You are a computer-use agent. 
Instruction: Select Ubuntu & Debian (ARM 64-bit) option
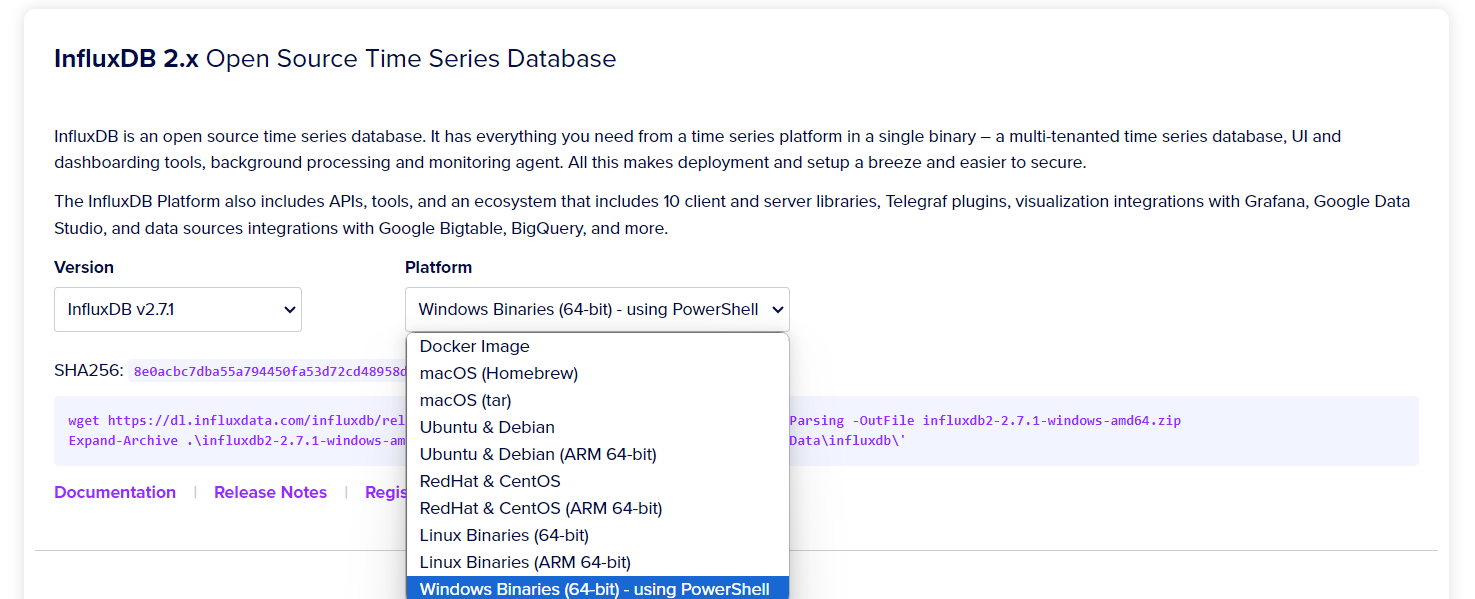597,454
